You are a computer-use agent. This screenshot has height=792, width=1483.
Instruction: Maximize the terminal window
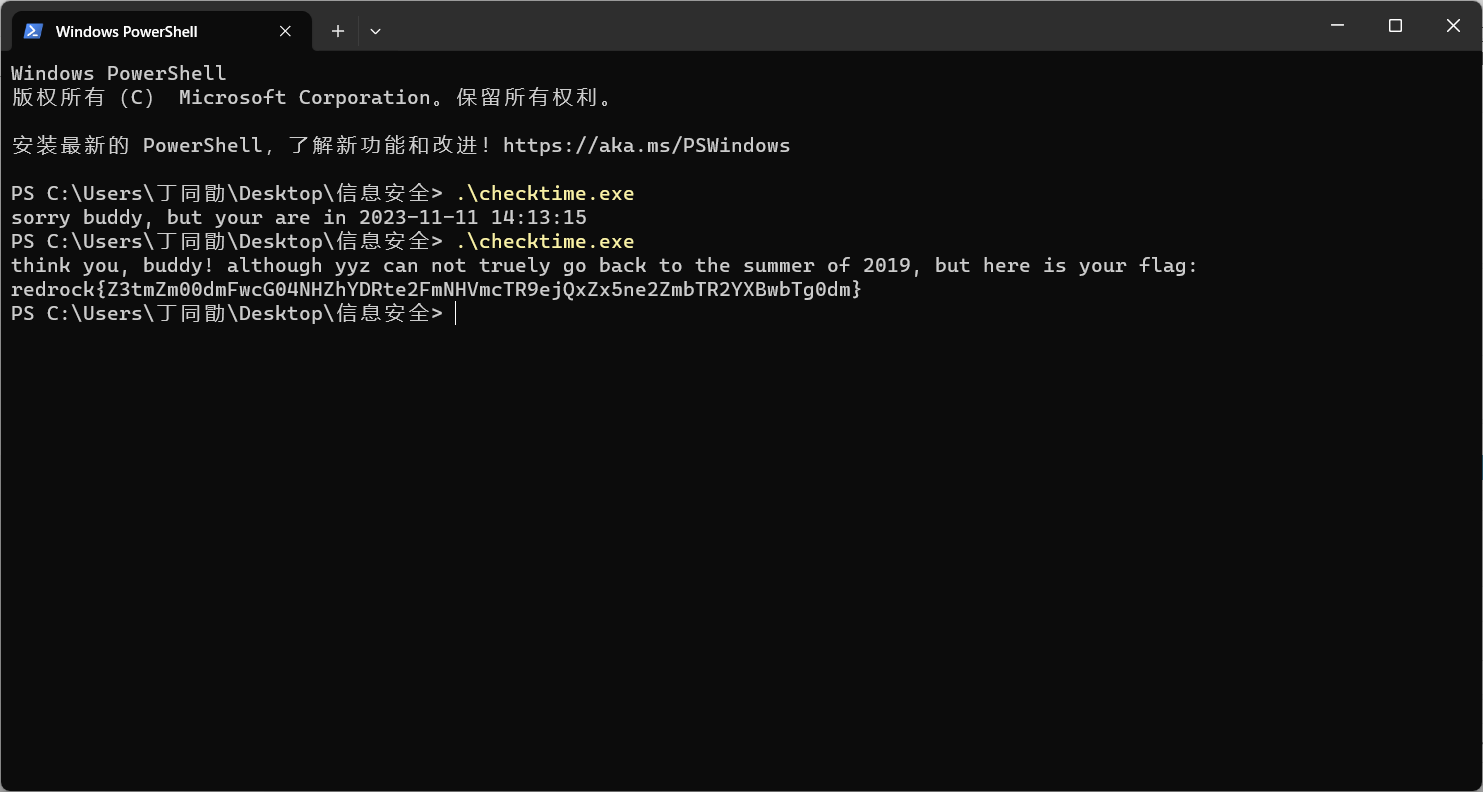(1395, 26)
